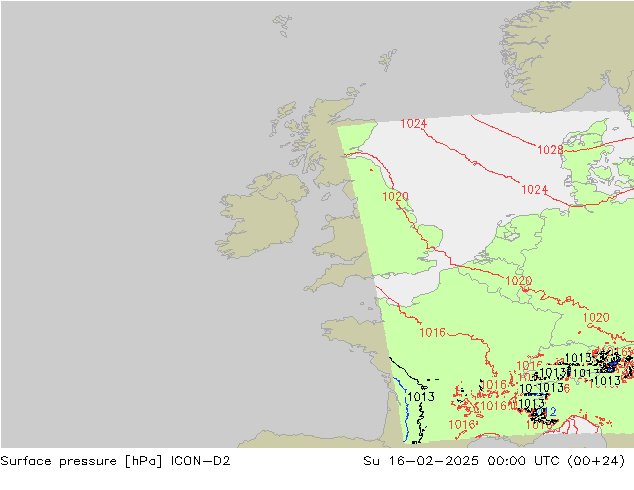Click the 1016 label over northwestern France
Screen dimensions: 634x490
pos(432,332)
